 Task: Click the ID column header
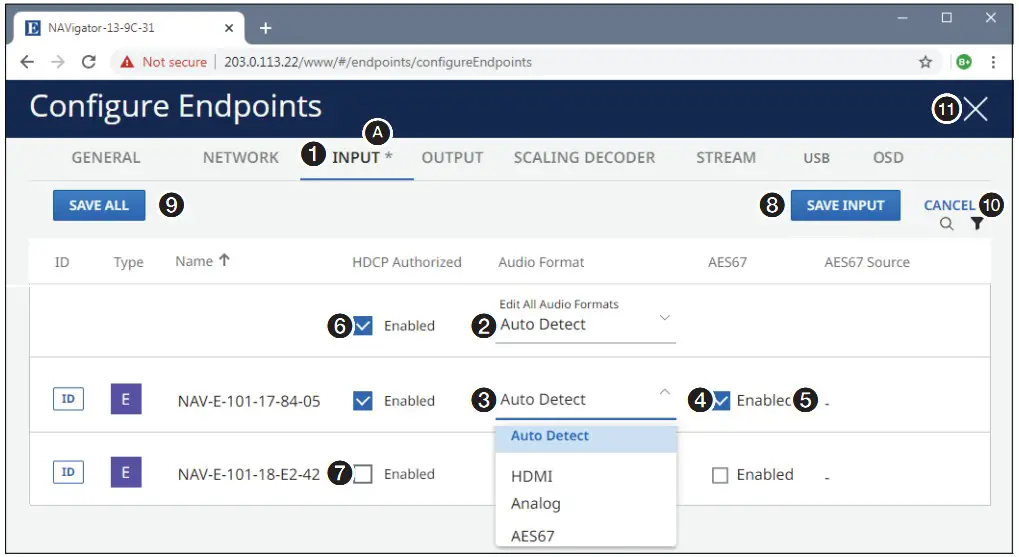point(62,262)
